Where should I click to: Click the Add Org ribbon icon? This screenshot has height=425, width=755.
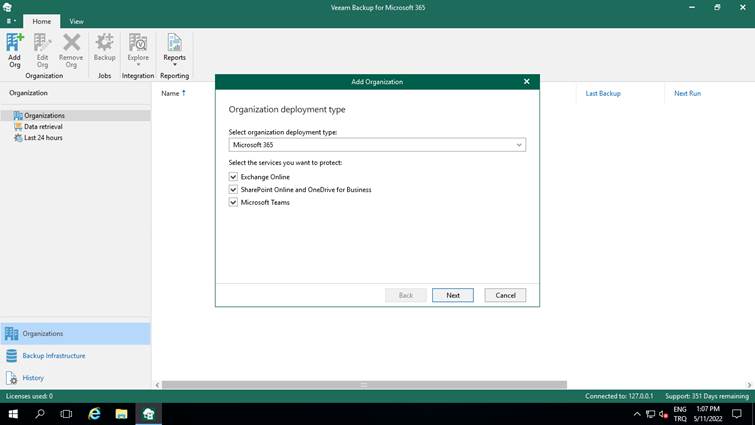click(x=14, y=51)
